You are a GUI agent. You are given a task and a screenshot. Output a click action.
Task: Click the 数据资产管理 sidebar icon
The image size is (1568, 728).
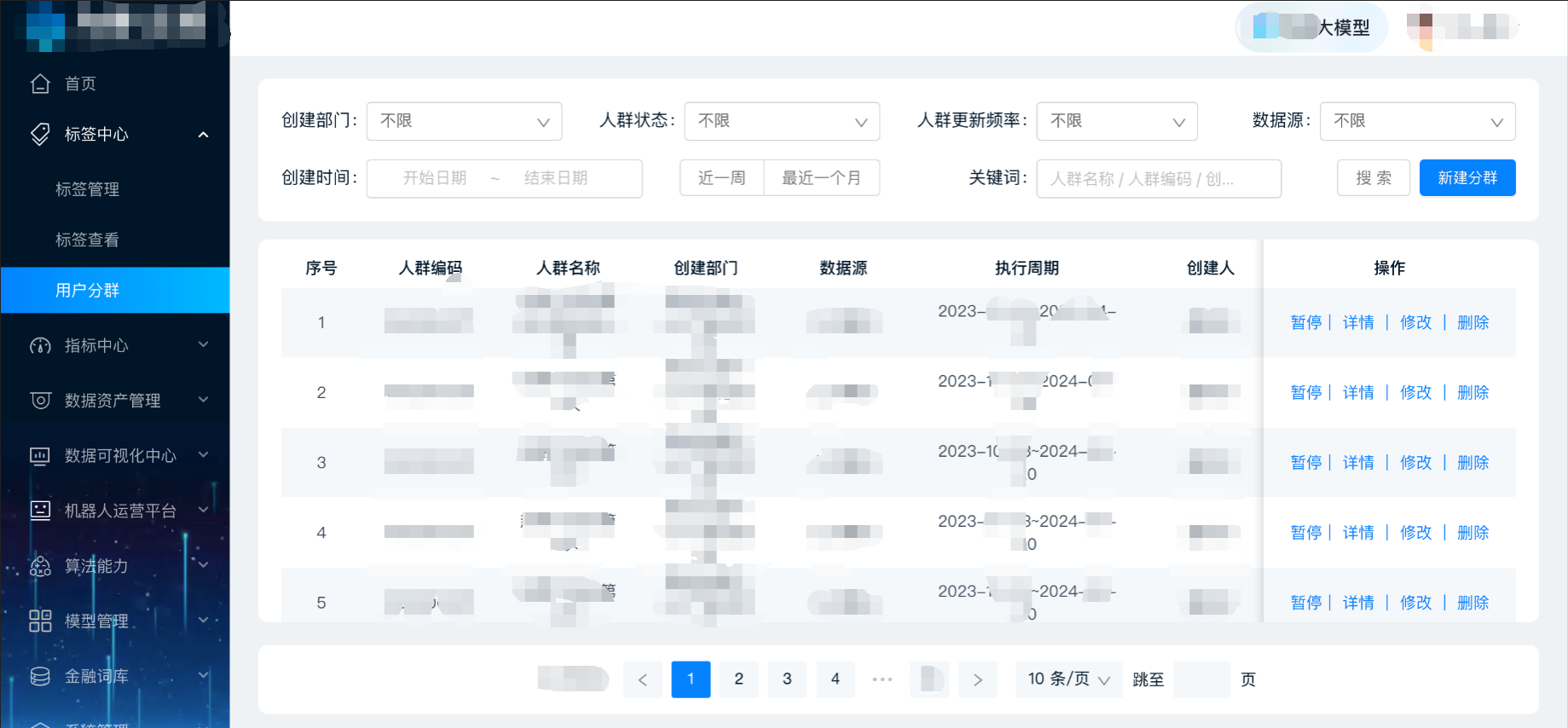click(40, 400)
